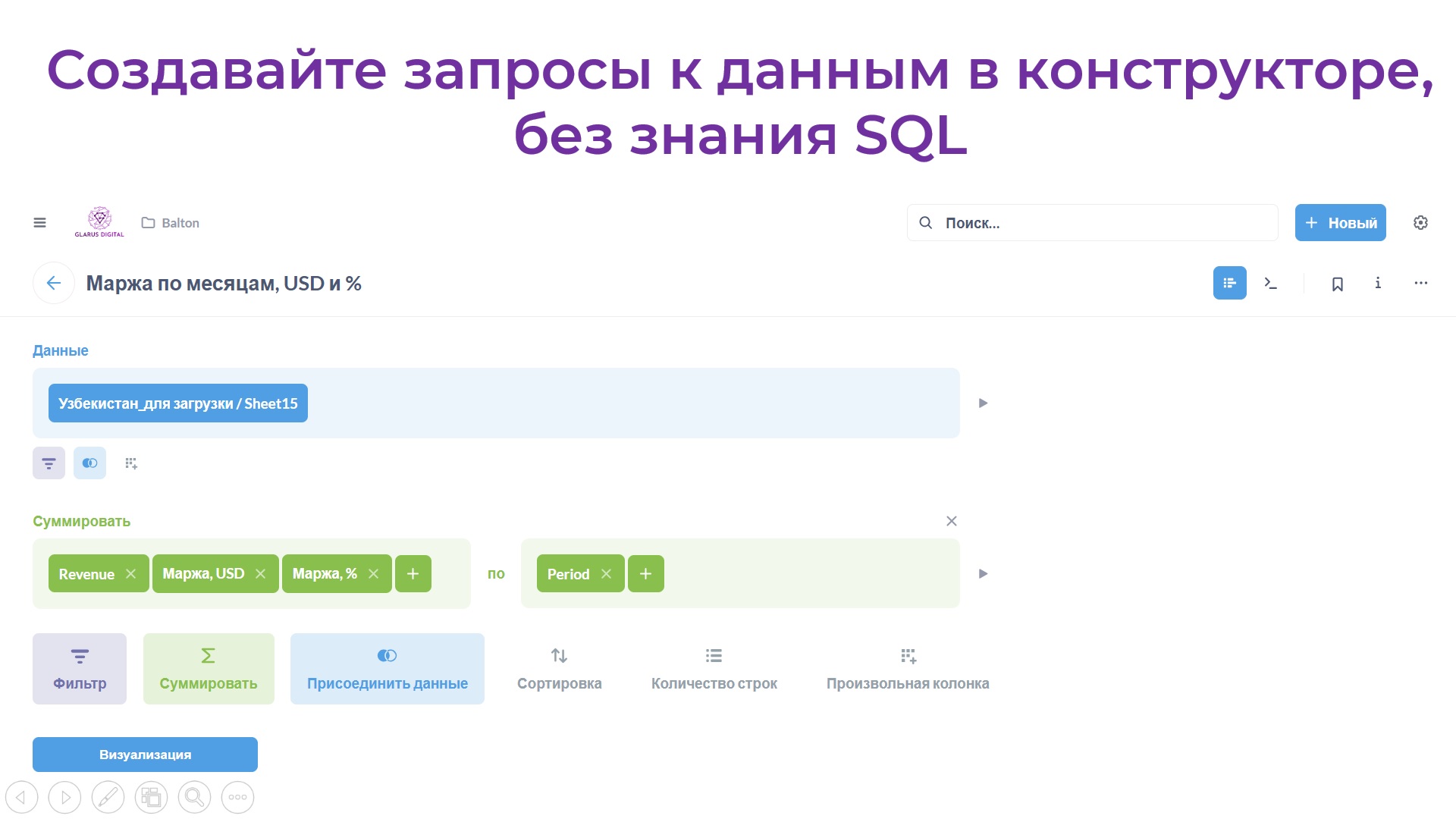Click the Суммировать section label
Screen dimensions: 1456x819
tap(82, 521)
